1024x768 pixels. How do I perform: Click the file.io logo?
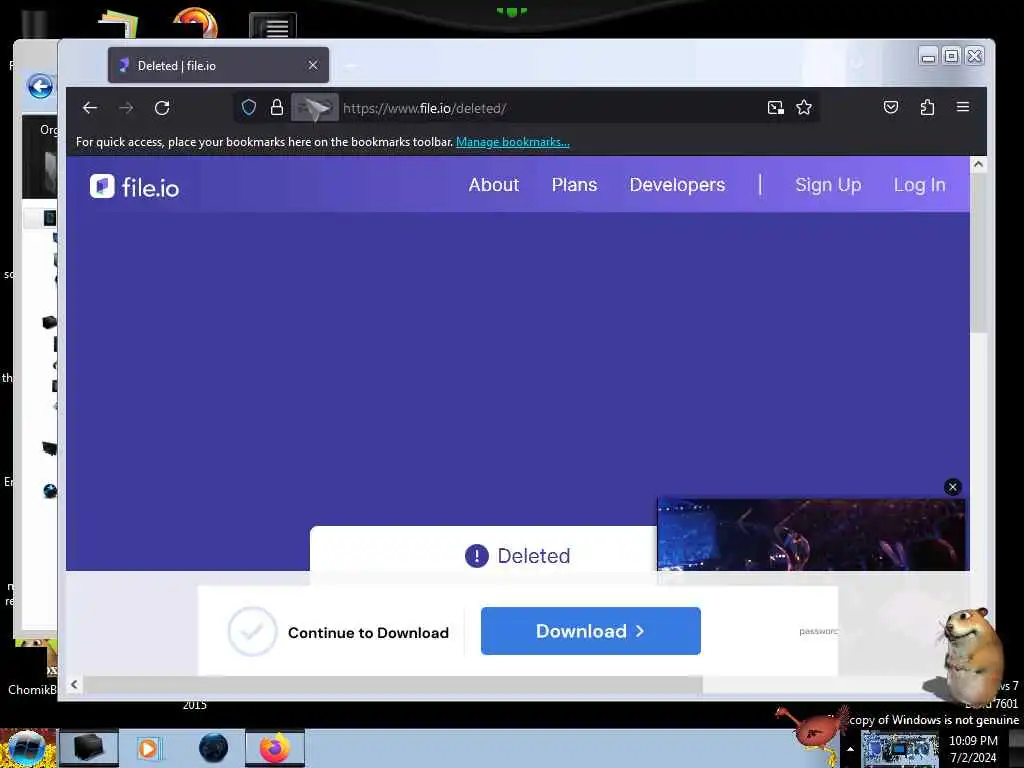[x=135, y=187]
